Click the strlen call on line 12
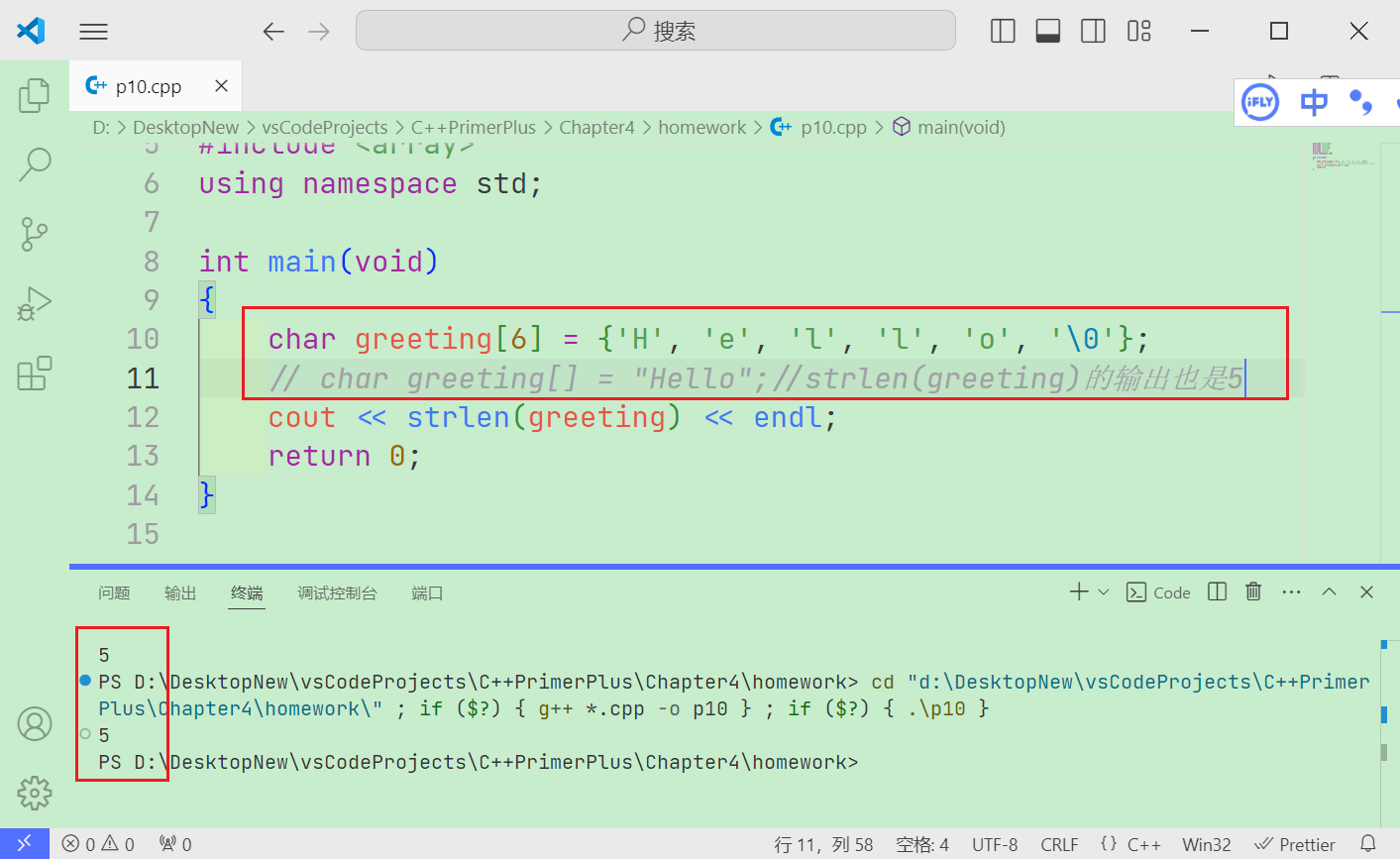Image resolution: width=1400 pixels, height=859 pixels. pyautogui.click(x=459, y=417)
